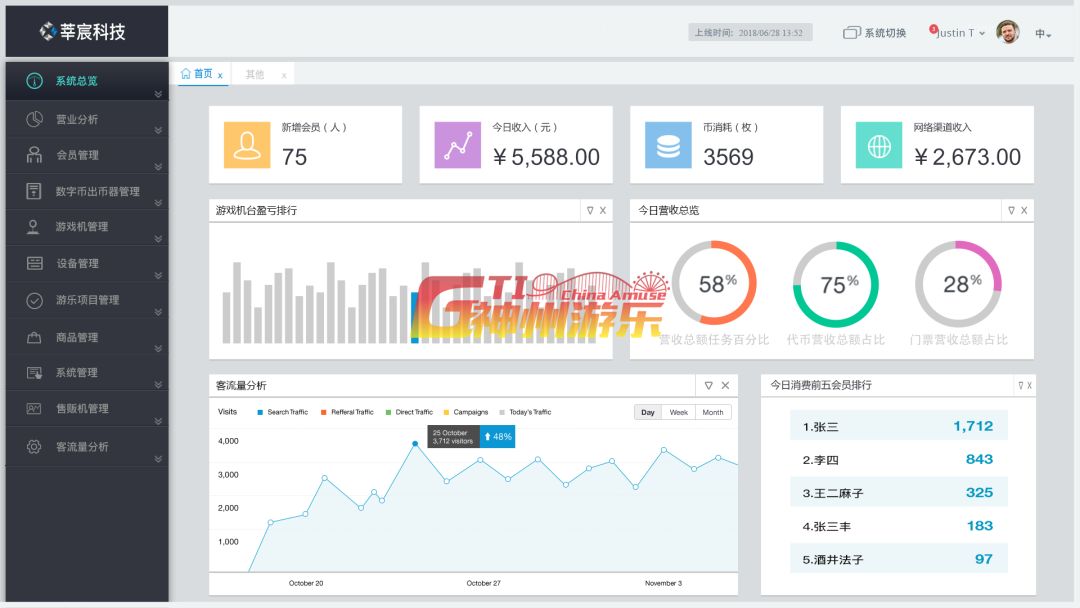Click the 商品管理 bag icon
This screenshot has width=1080, height=608.
click(x=34, y=337)
